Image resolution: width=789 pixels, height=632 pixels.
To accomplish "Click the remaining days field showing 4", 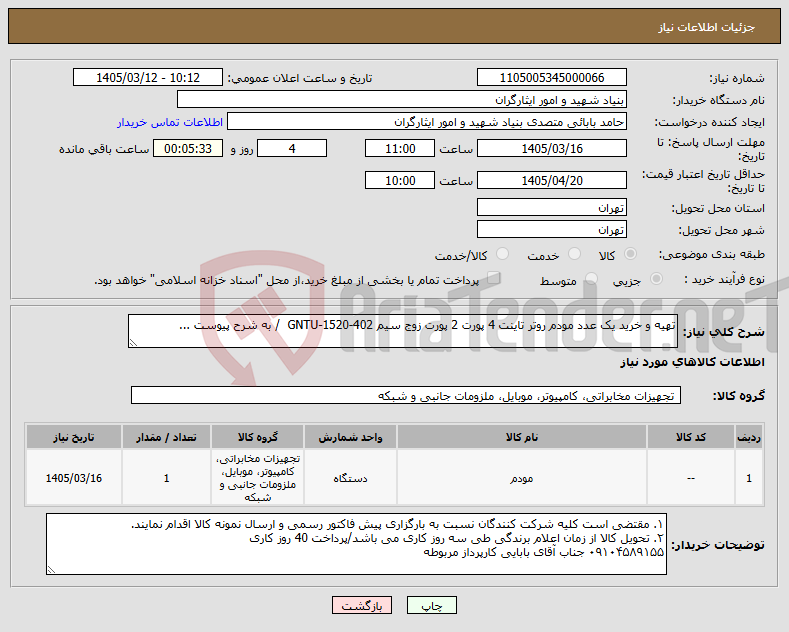I will tap(292, 148).
